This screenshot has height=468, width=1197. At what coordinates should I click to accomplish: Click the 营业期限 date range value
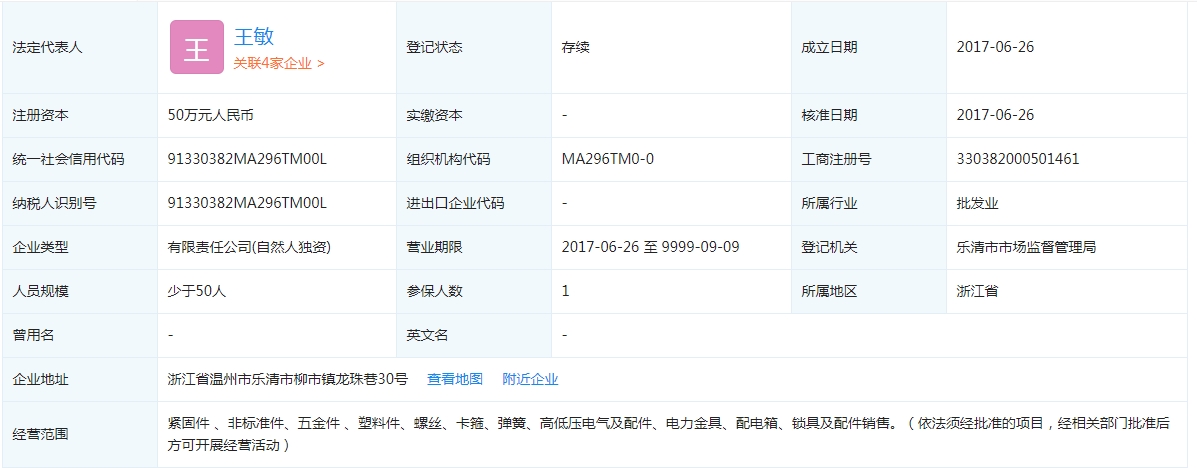pyautogui.click(x=650, y=247)
